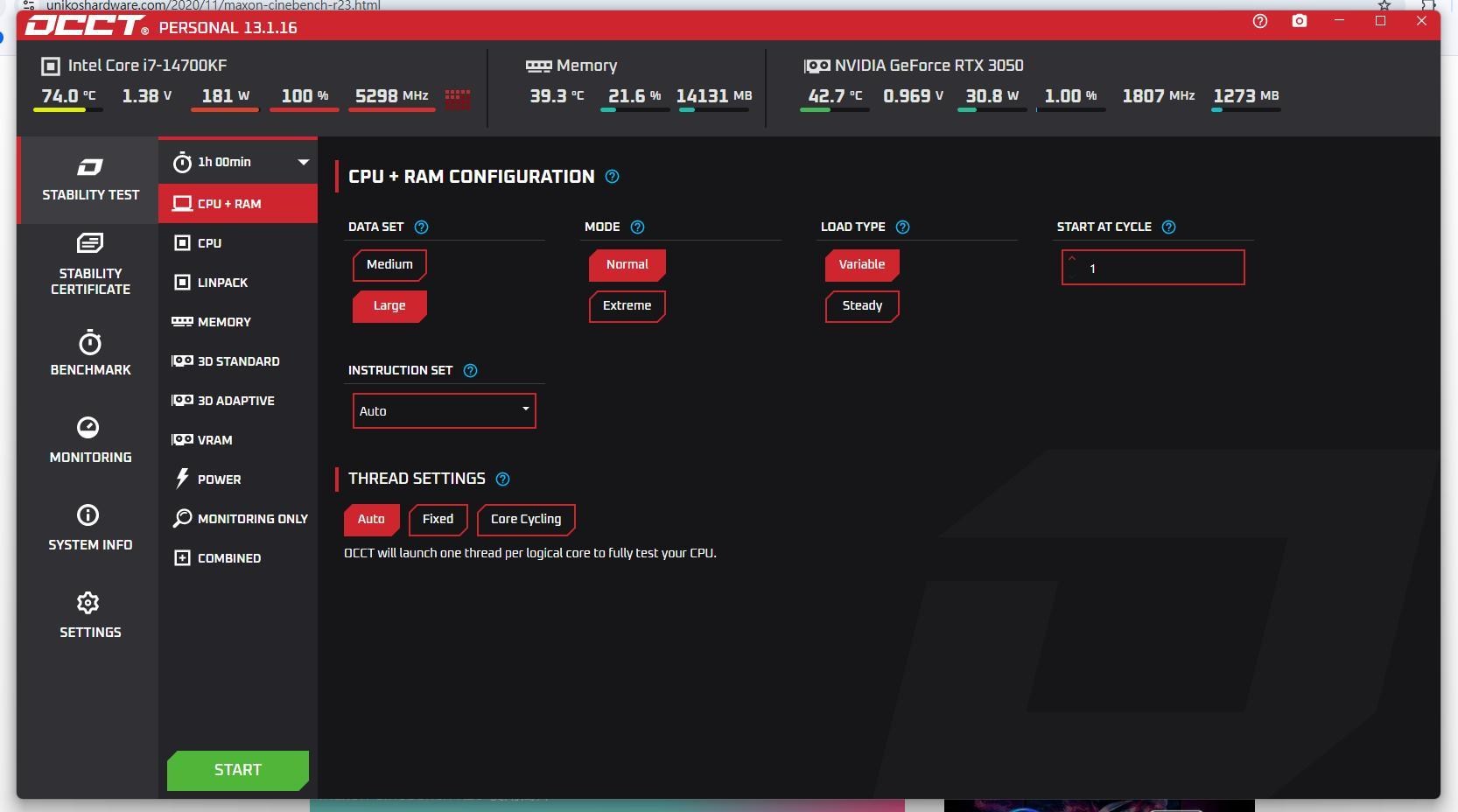Screen dimensions: 1458x812
Task: Take a screenshot with the camera icon
Action: pos(1300,21)
